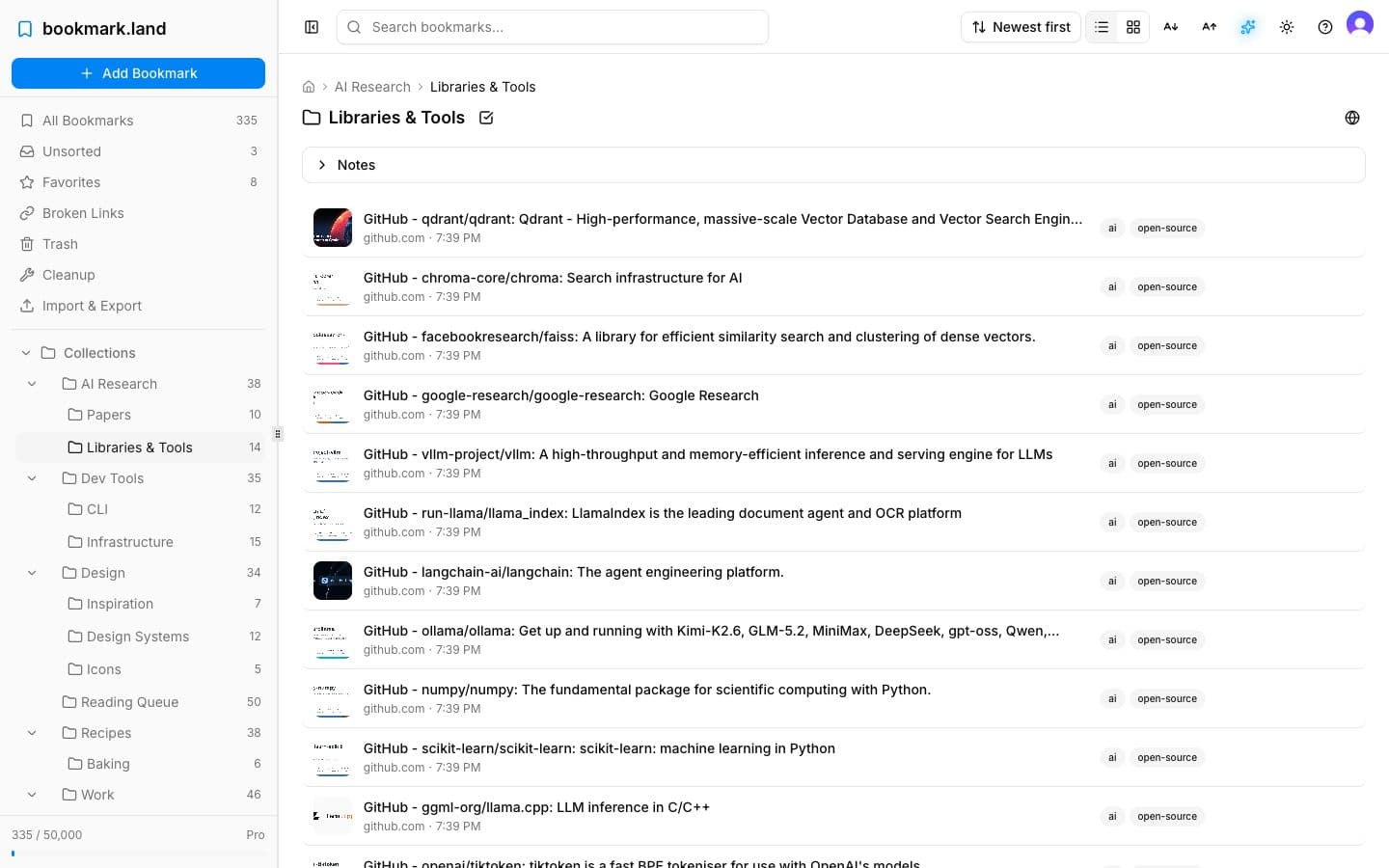The image size is (1389, 868).
Task: Click AI Research breadcrumb link
Action: pos(372,87)
